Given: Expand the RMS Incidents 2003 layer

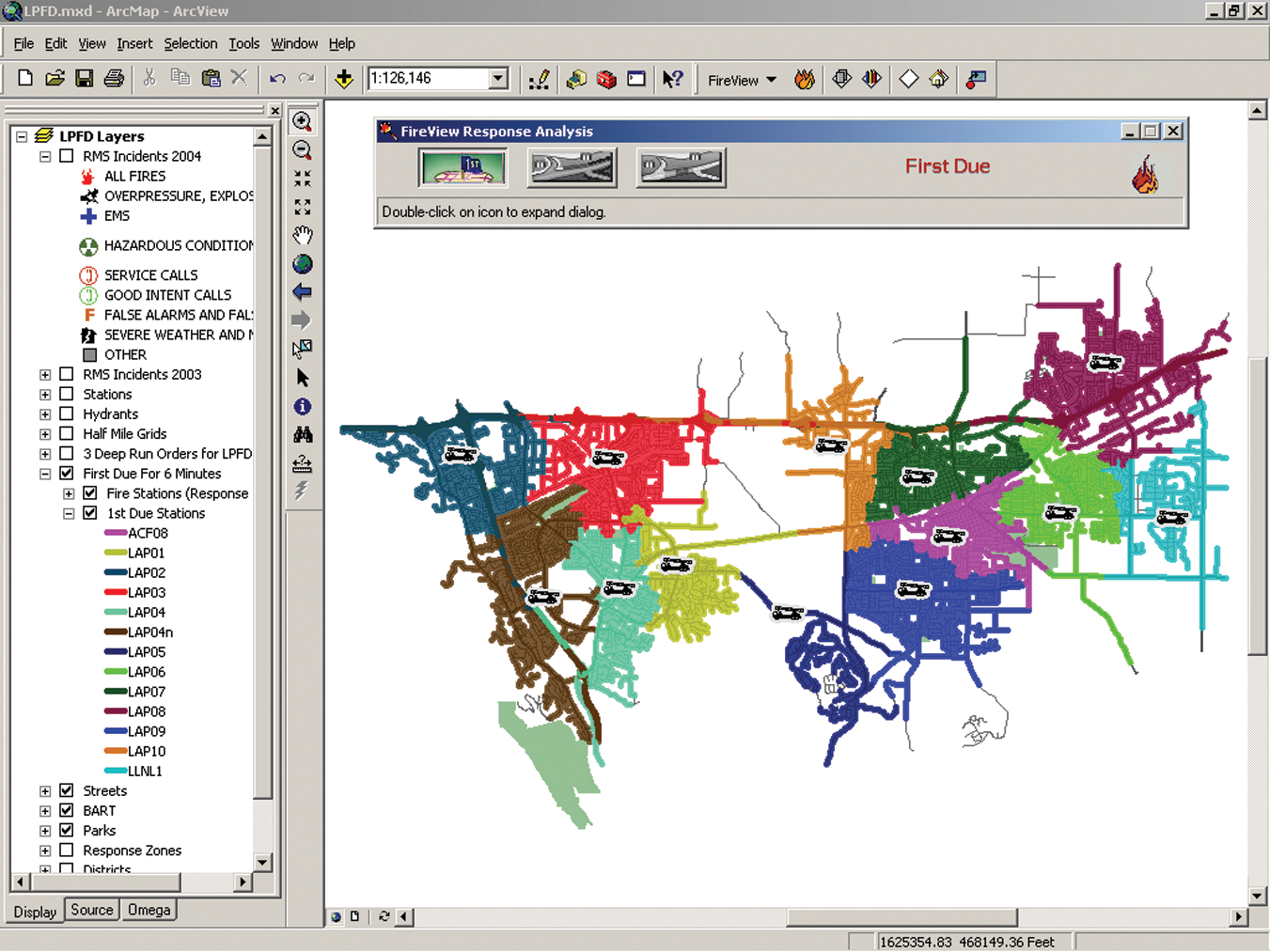Looking at the screenshot, I should pos(45,374).
